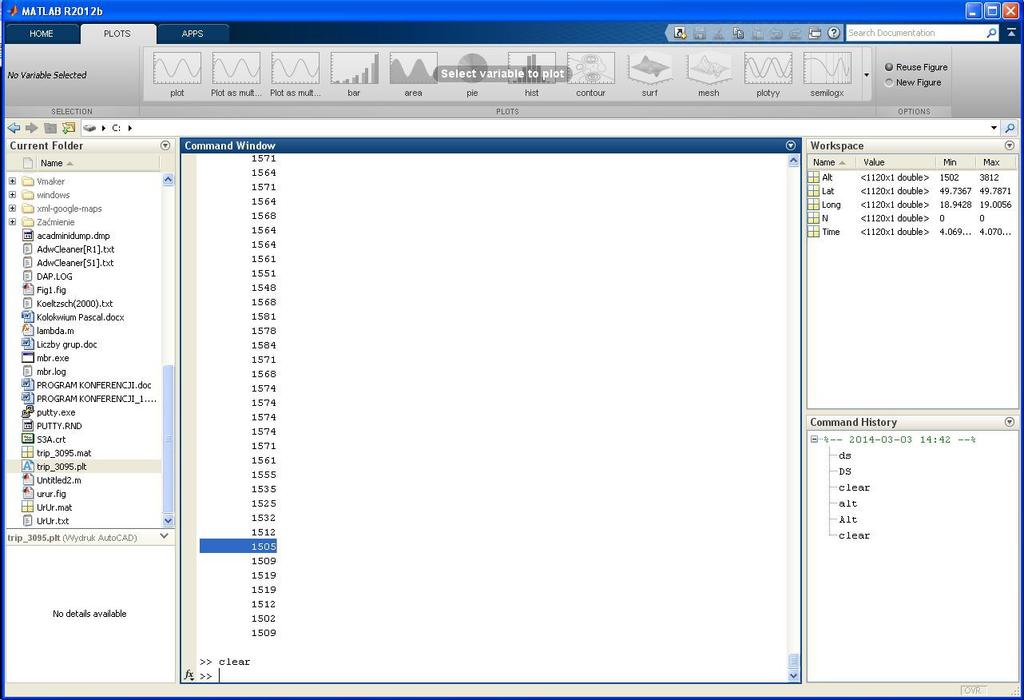Click the Search Documentation magnifier icon
The width and height of the screenshot is (1024, 700).
click(x=991, y=33)
